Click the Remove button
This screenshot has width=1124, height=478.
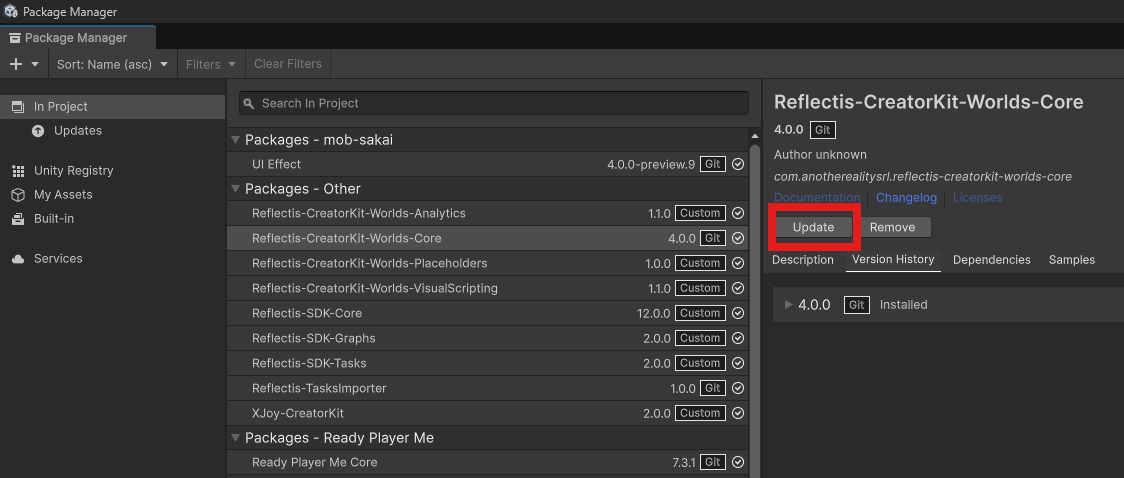coord(892,227)
